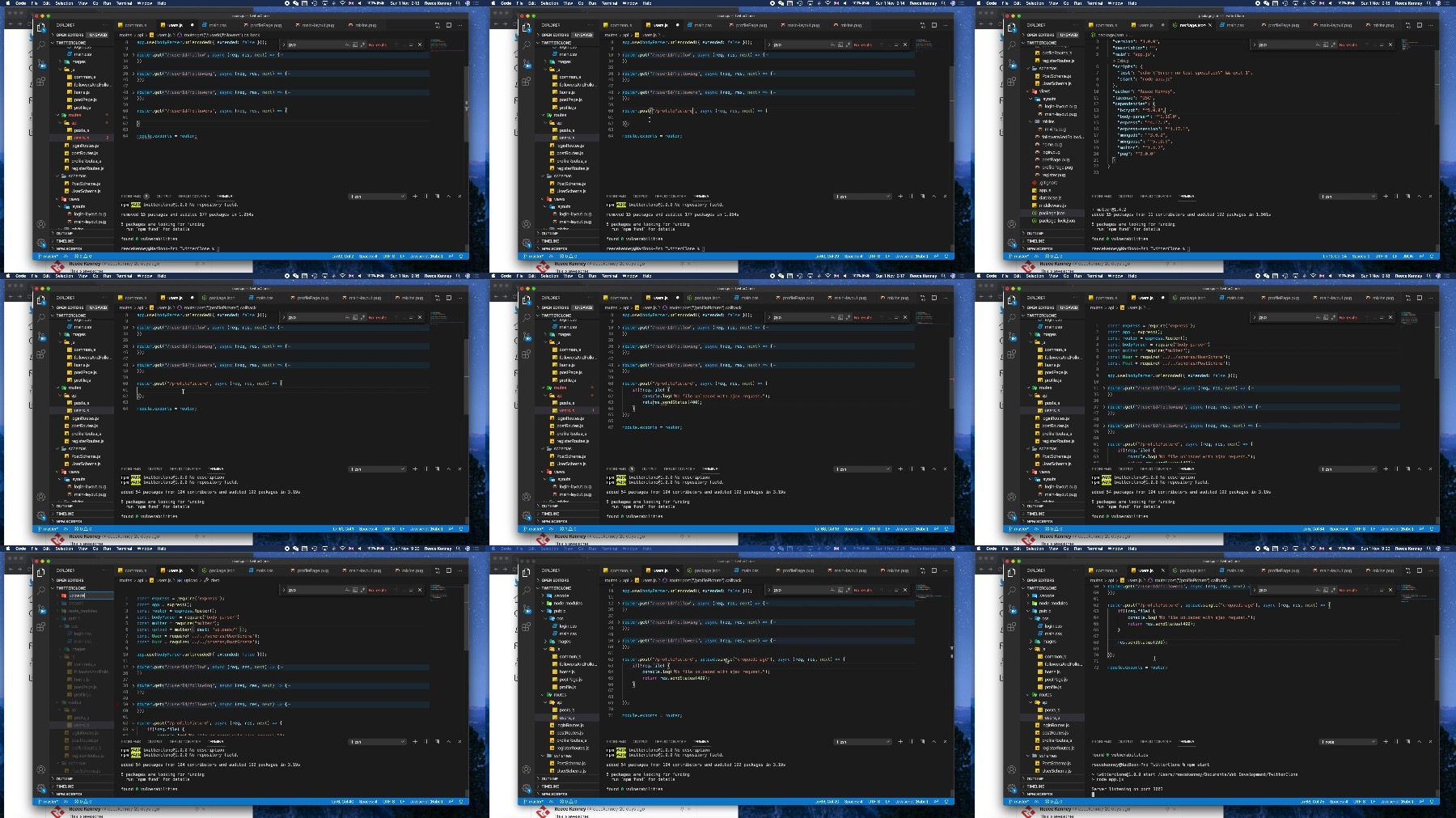Maximize panel chevron icon in package.json frame
Viewport: 1456px width, 818px height.
tap(1420, 196)
